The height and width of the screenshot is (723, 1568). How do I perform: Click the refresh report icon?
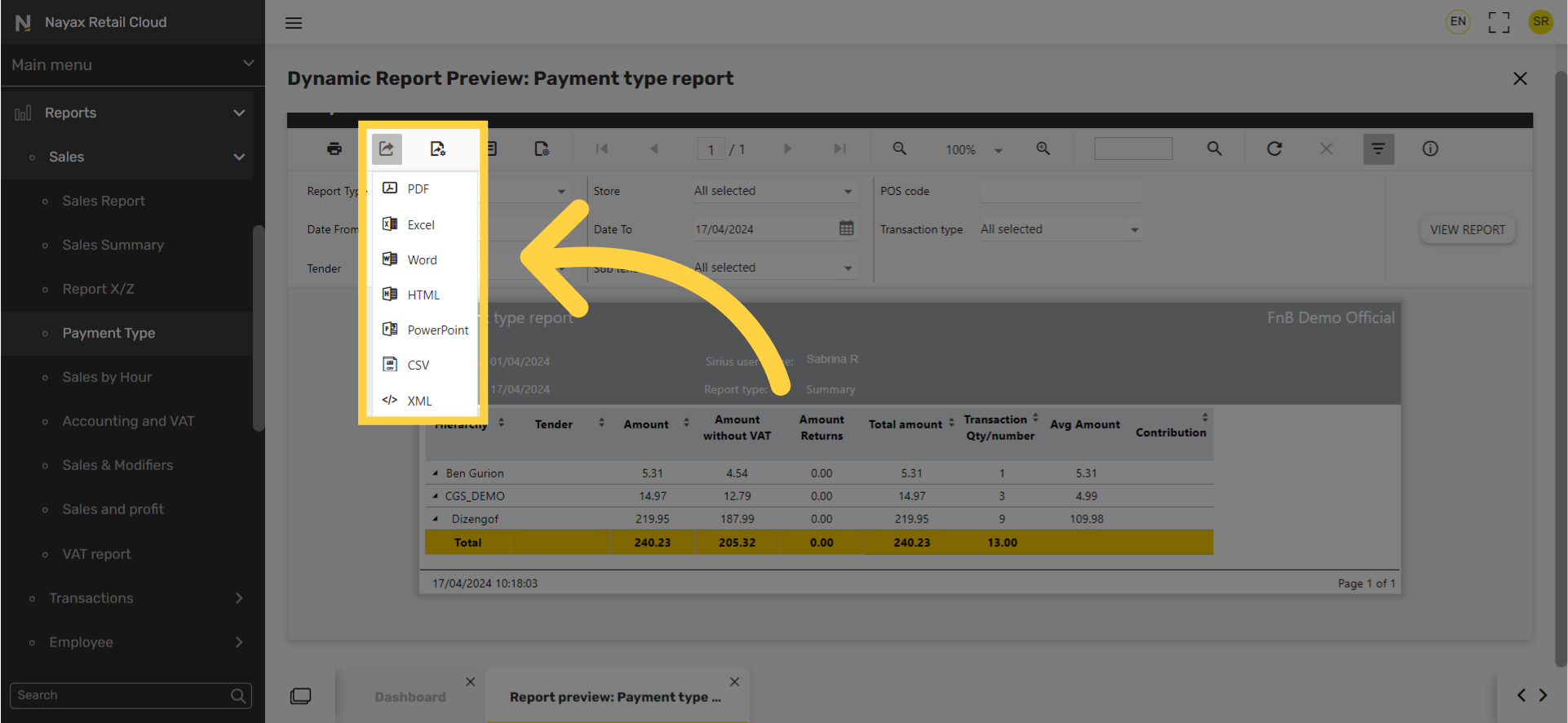tap(1274, 149)
